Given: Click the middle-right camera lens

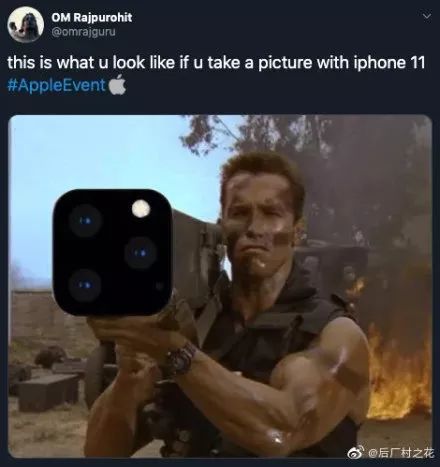Looking at the screenshot, I should (x=140, y=253).
